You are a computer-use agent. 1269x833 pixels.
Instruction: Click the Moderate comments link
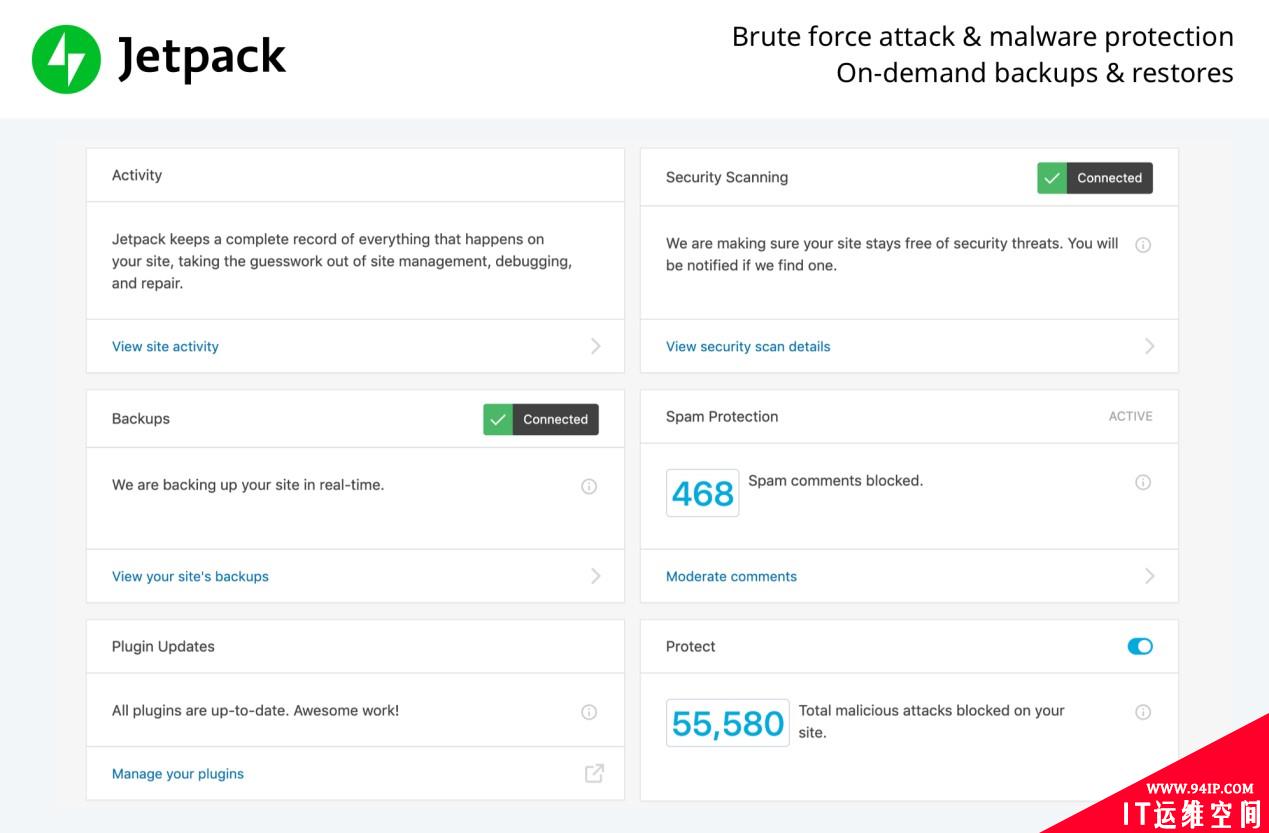[x=731, y=576]
